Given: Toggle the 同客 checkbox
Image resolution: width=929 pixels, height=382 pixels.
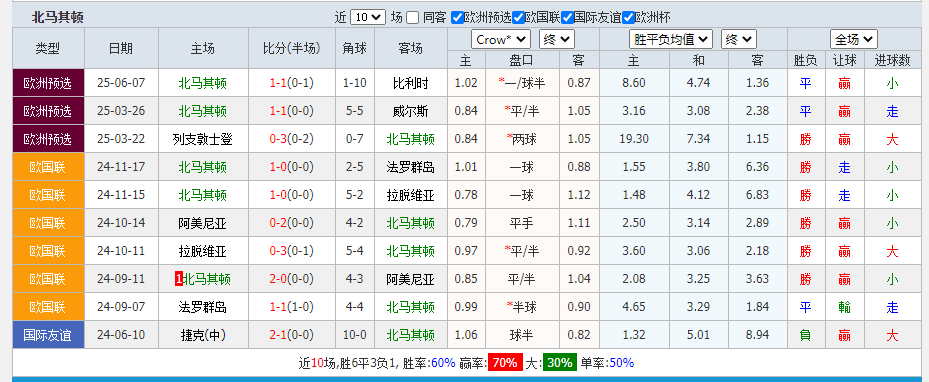Looking at the screenshot, I should pyautogui.click(x=413, y=17).
